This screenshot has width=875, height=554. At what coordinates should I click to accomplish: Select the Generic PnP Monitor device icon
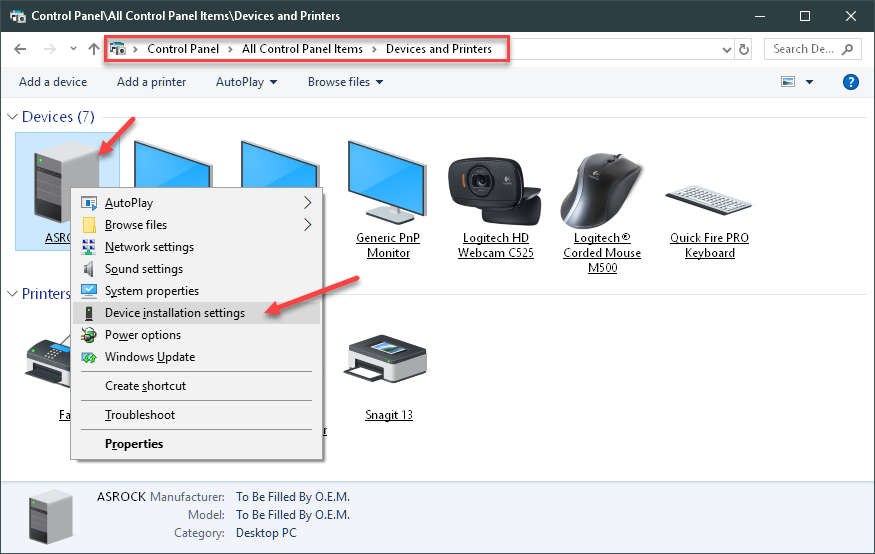[x=387, y=182]
